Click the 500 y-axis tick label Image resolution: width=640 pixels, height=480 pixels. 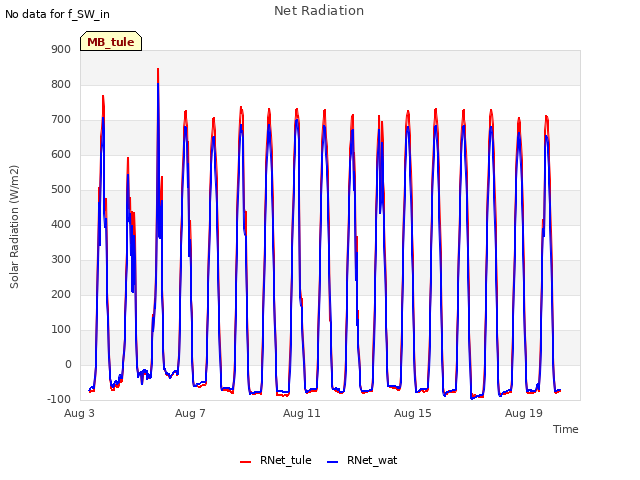tap(61, 189)
